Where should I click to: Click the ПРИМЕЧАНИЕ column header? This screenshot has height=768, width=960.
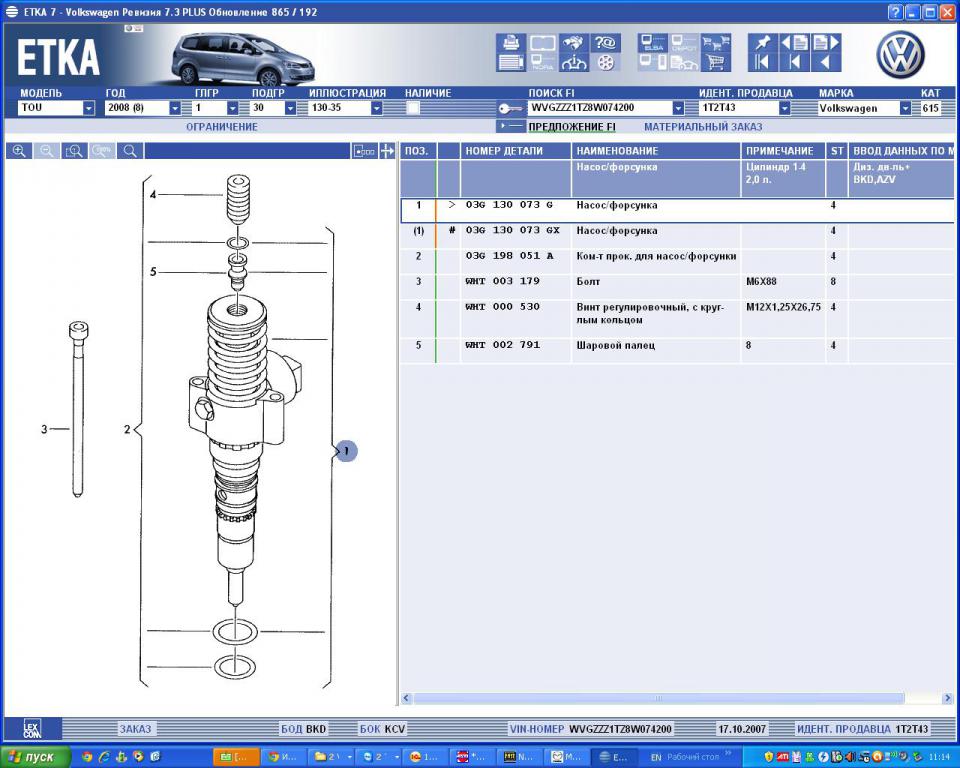(783, 151)
